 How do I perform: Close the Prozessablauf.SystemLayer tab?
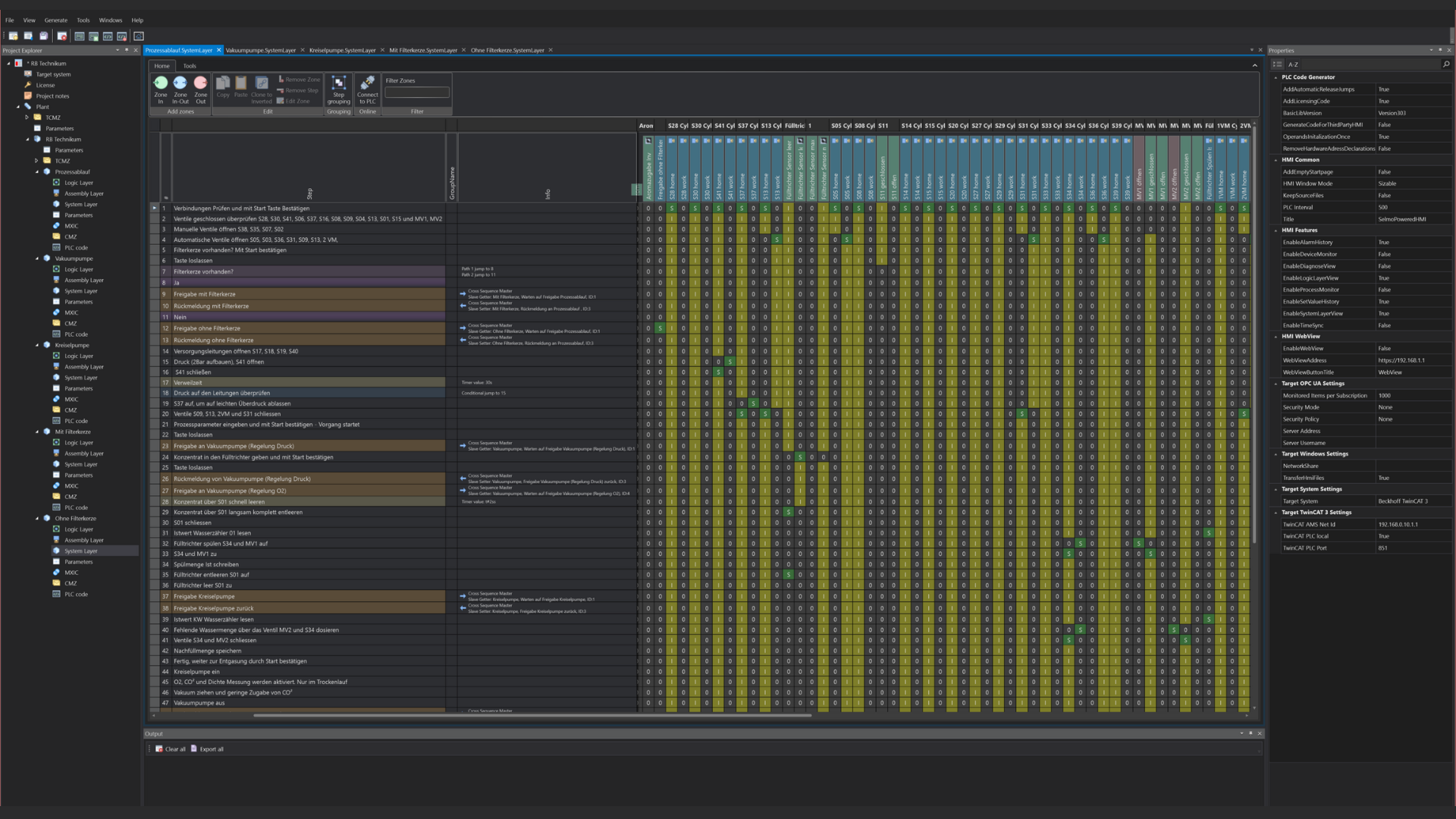point(218,50)
